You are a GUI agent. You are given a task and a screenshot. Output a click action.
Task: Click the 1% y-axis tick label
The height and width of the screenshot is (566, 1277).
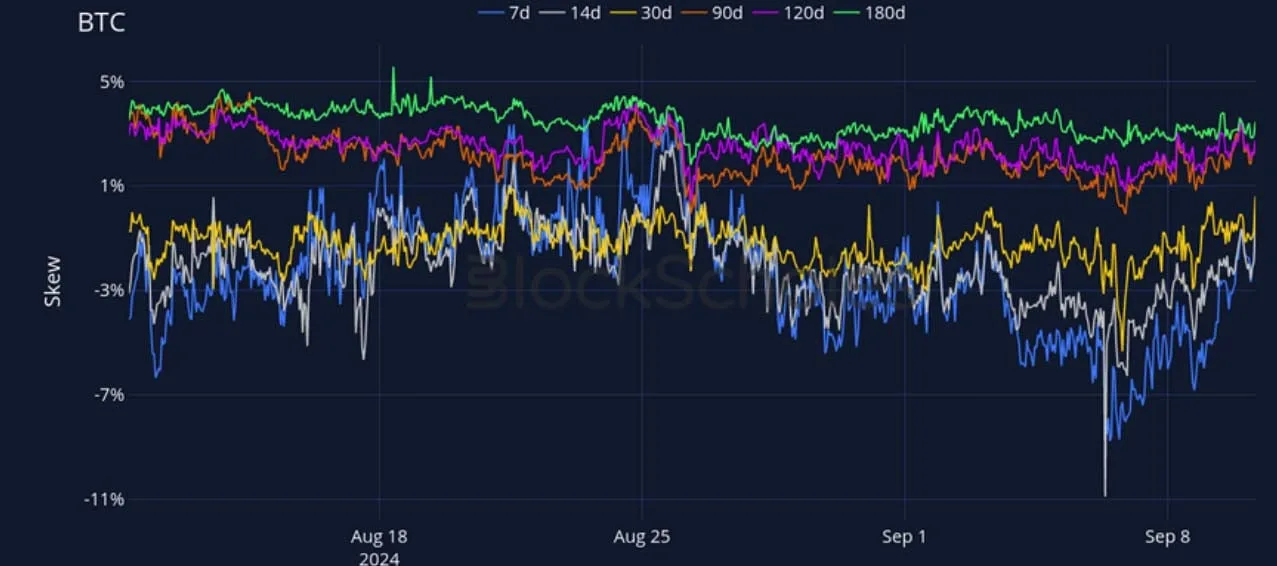pos(111,186)
